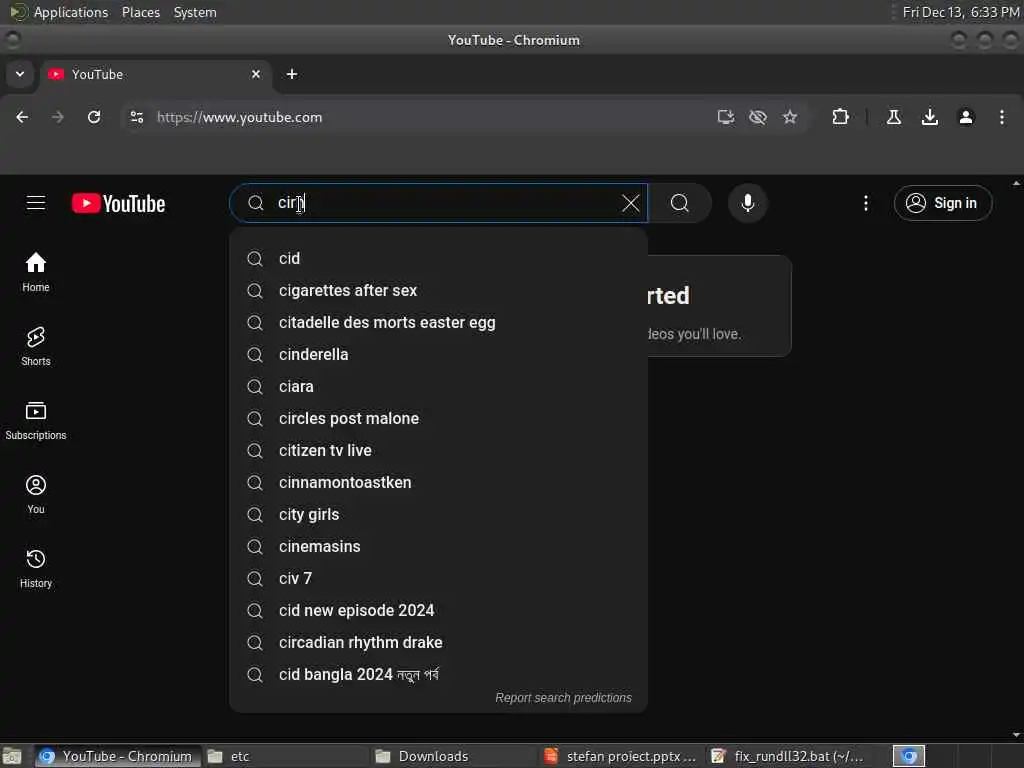1024x768 pixels.
Task: Open the Places menu
Action: coord(141,12)
